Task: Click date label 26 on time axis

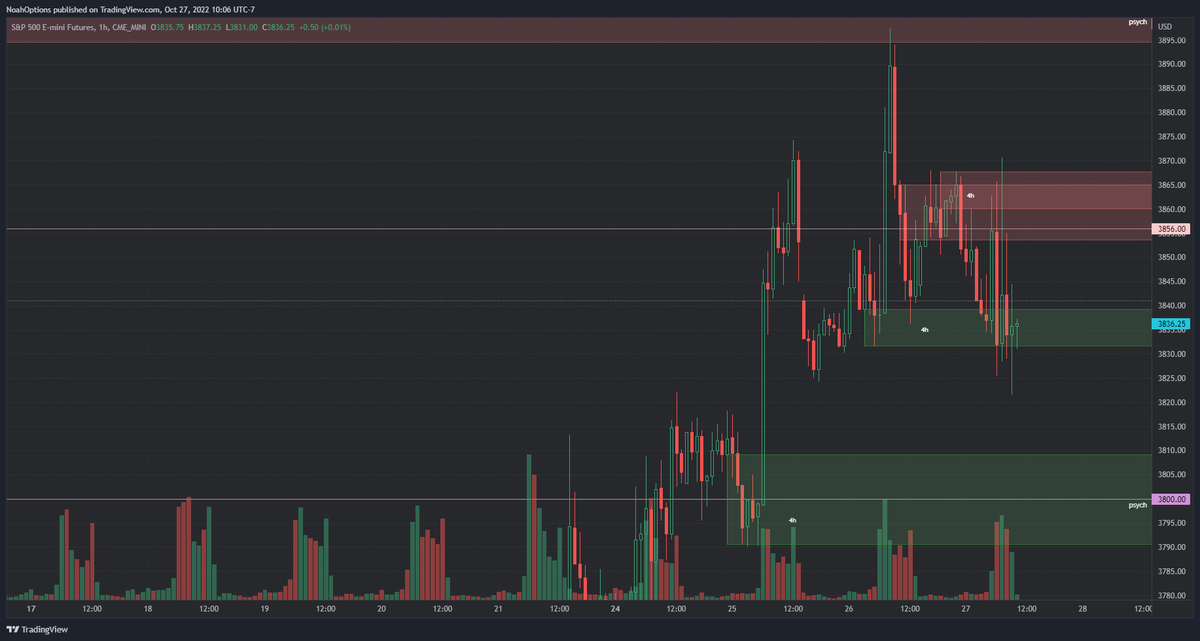Action: coord(849,608)
